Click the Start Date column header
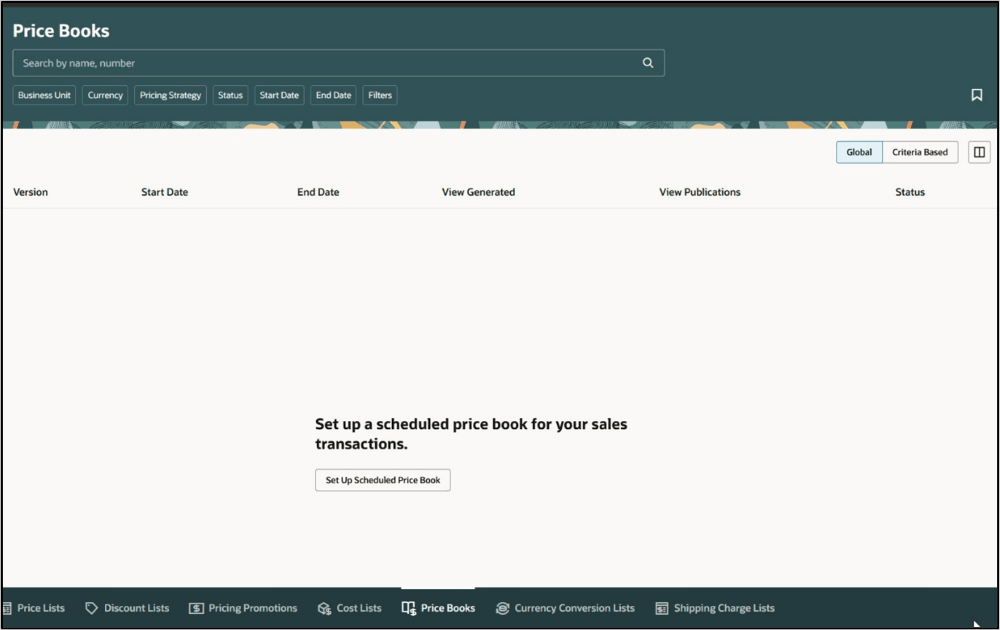Image resolution: width=1000 pixels, height=630 pixels. (165, 192)
